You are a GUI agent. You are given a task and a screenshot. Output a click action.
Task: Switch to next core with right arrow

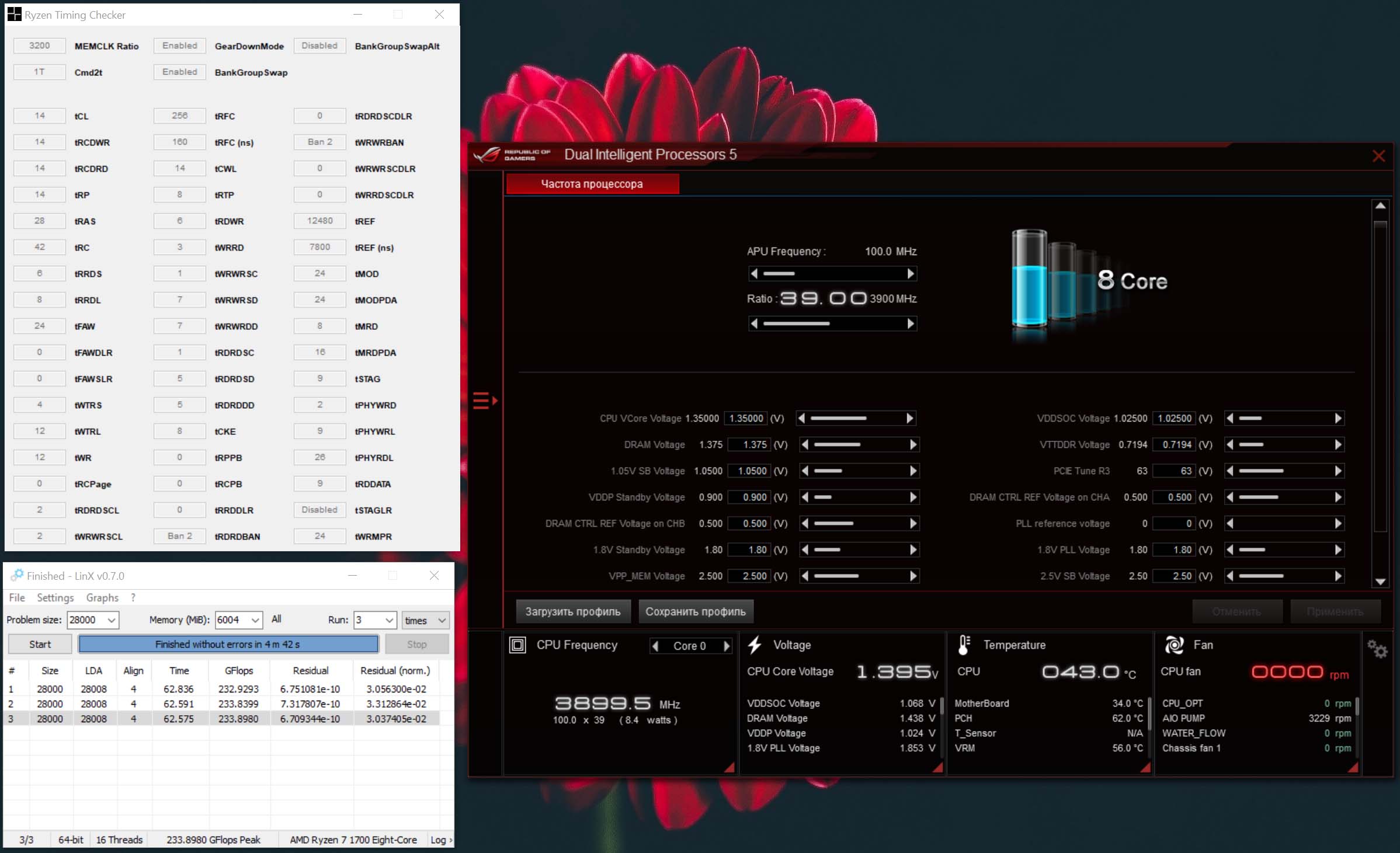coord(727,646)
